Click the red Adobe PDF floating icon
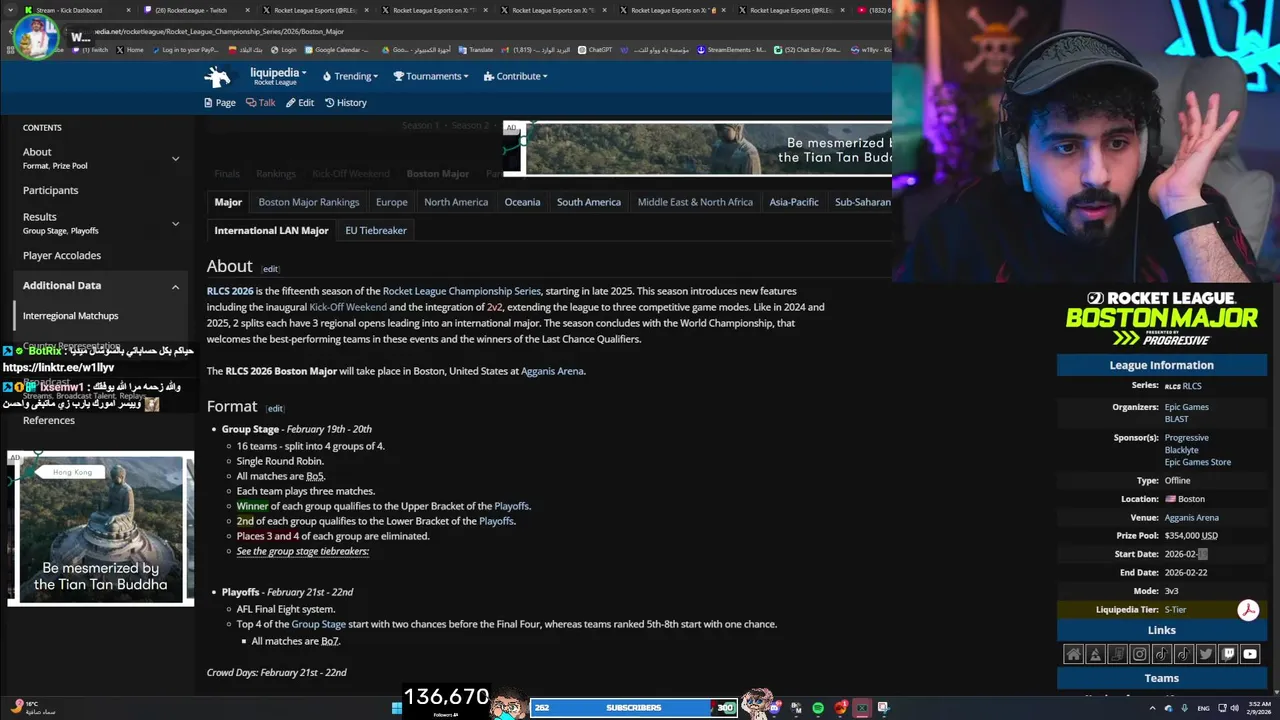The image size is (1280, 720). [x=1248, y=610]
